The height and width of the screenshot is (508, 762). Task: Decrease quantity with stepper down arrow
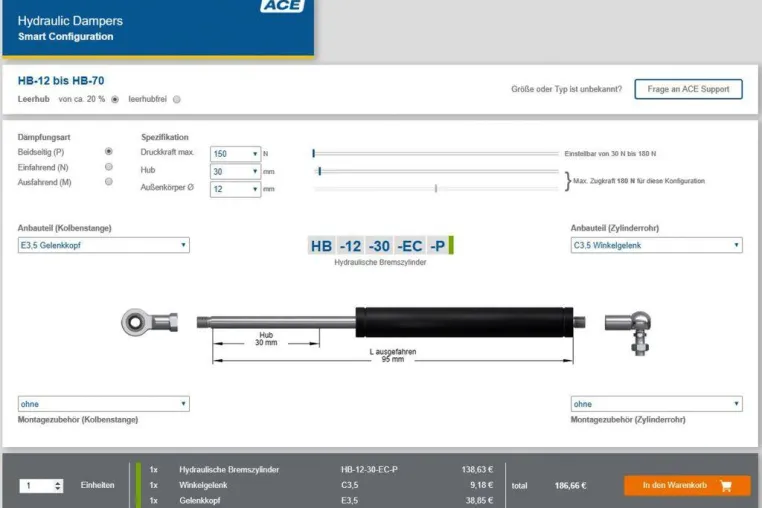(58, 489)
